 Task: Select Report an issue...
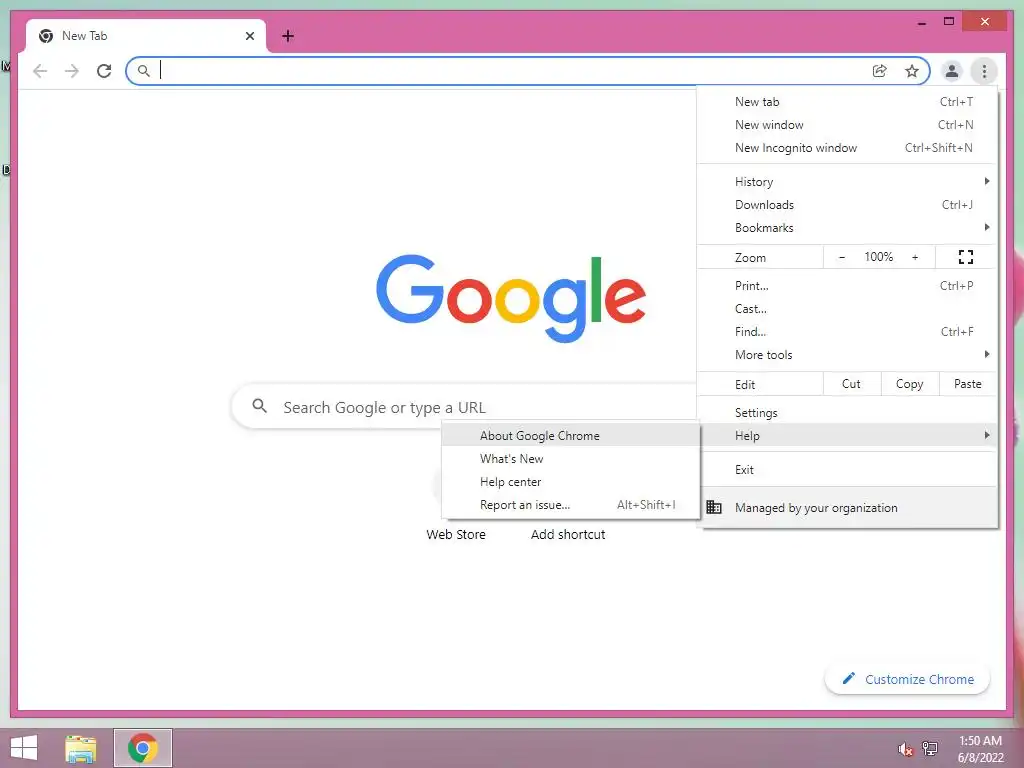click(571, 505)
